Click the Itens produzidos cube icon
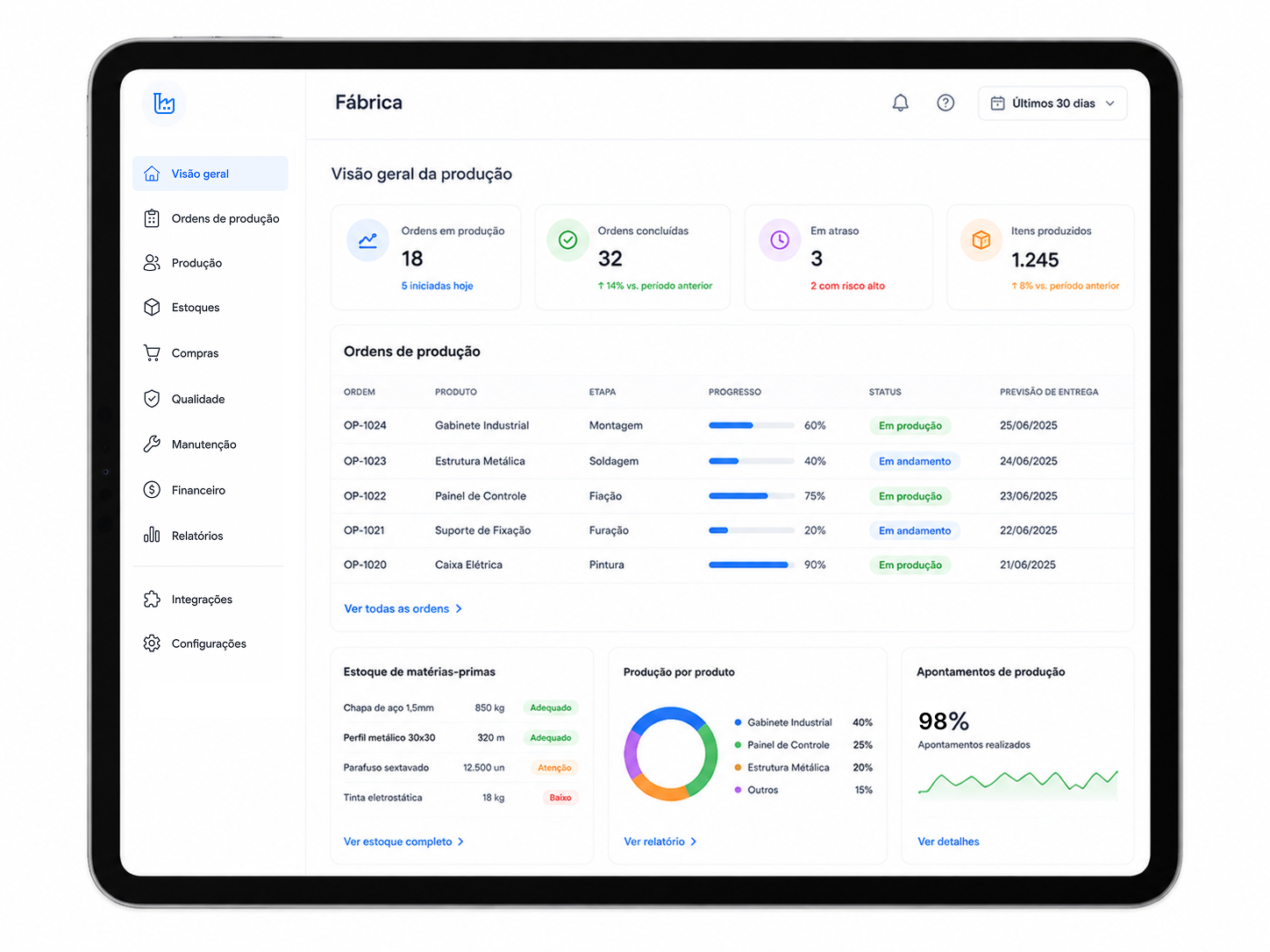Screen dimensions: 1270x952 pyautogui.click(x=981, y=240)
